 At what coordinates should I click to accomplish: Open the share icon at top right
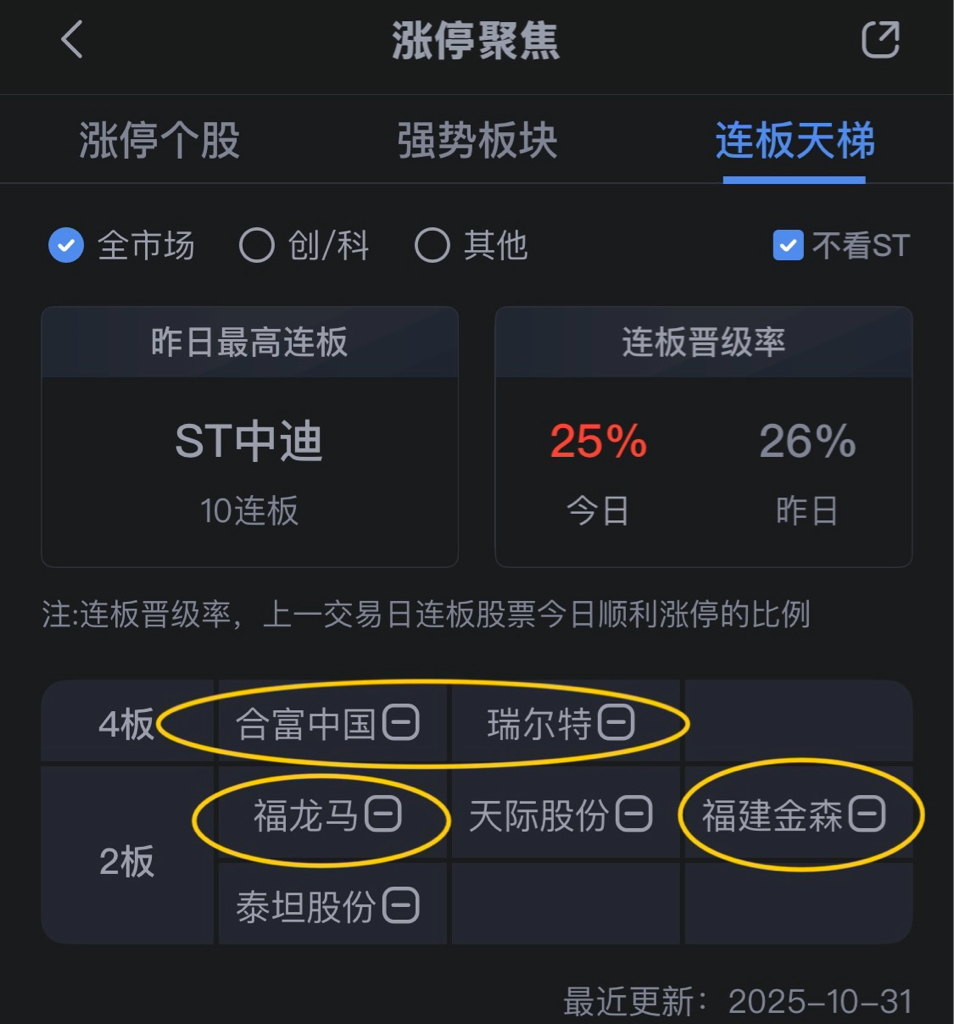tap(880, 39)
